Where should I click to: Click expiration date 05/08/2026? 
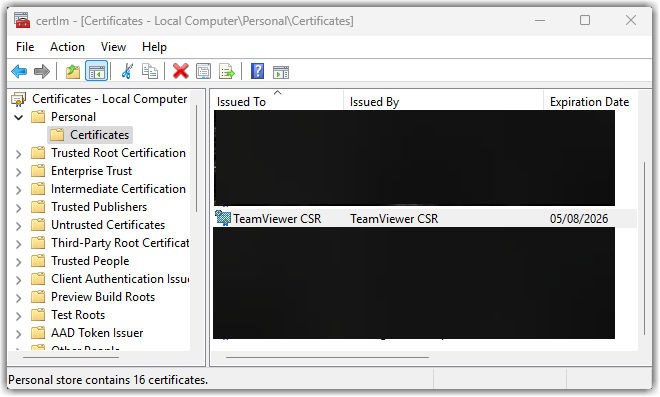point(579,218)
